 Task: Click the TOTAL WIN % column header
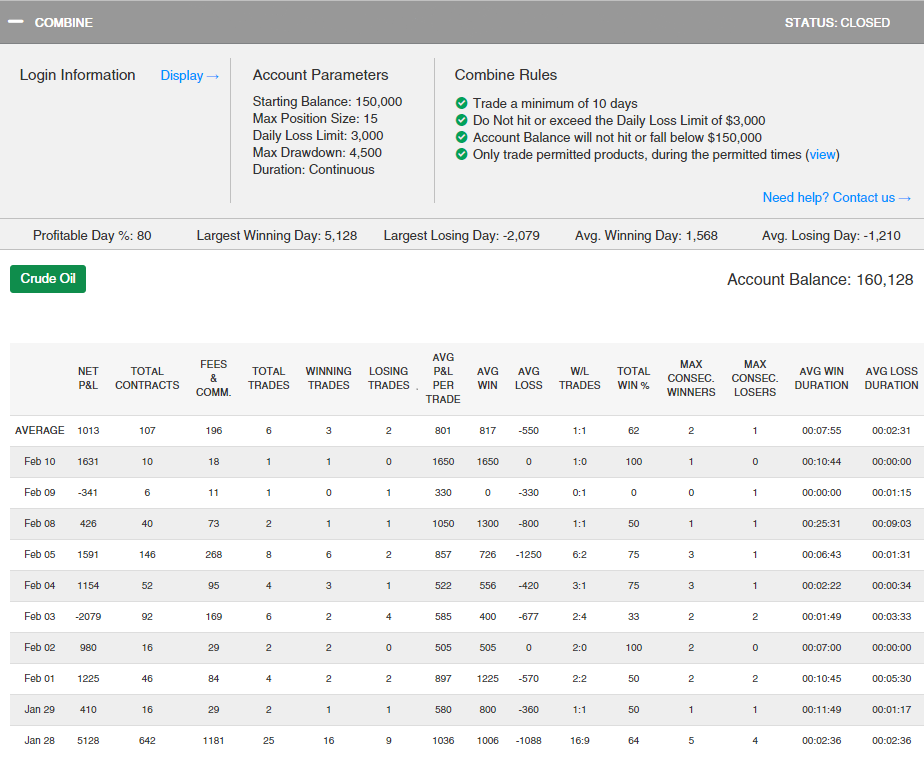pos(633,378)
